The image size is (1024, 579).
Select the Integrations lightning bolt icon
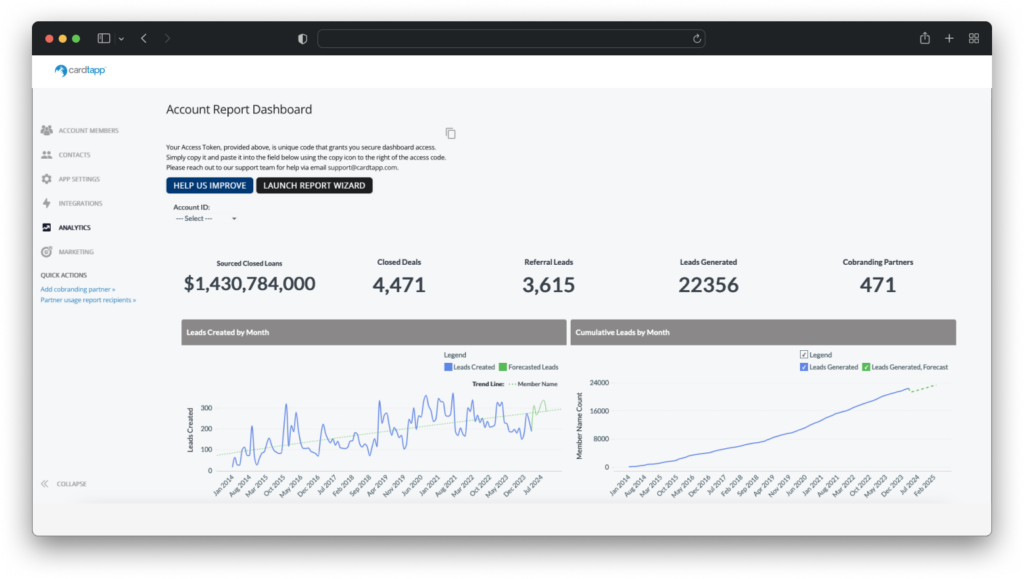coord(46,203)
